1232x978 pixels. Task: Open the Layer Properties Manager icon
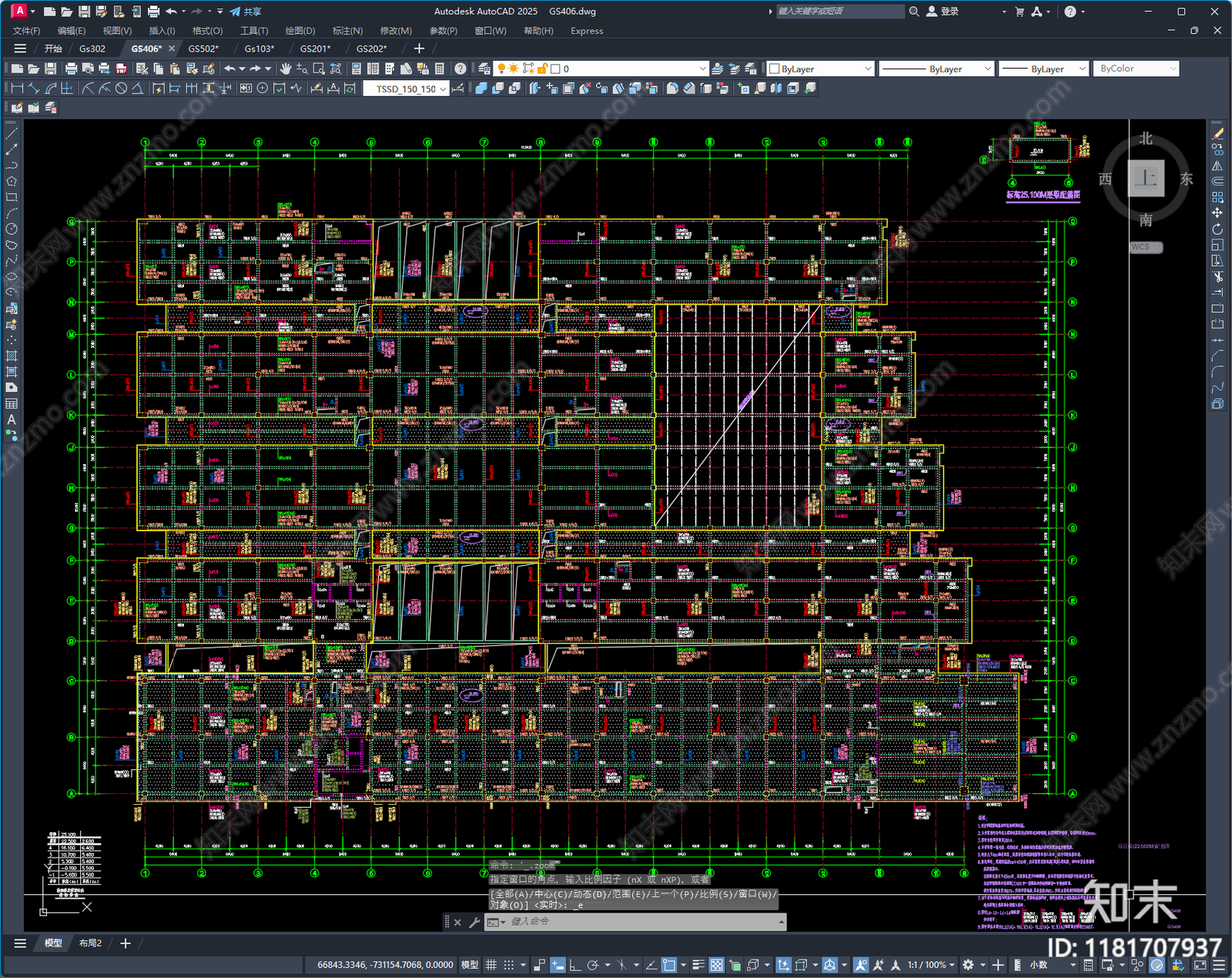[x=484, y=69]
